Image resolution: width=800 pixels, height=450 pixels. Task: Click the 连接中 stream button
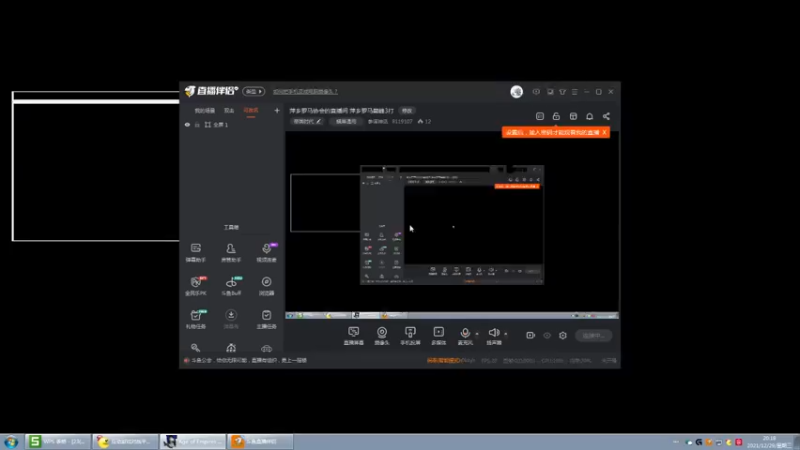point(593,335)
